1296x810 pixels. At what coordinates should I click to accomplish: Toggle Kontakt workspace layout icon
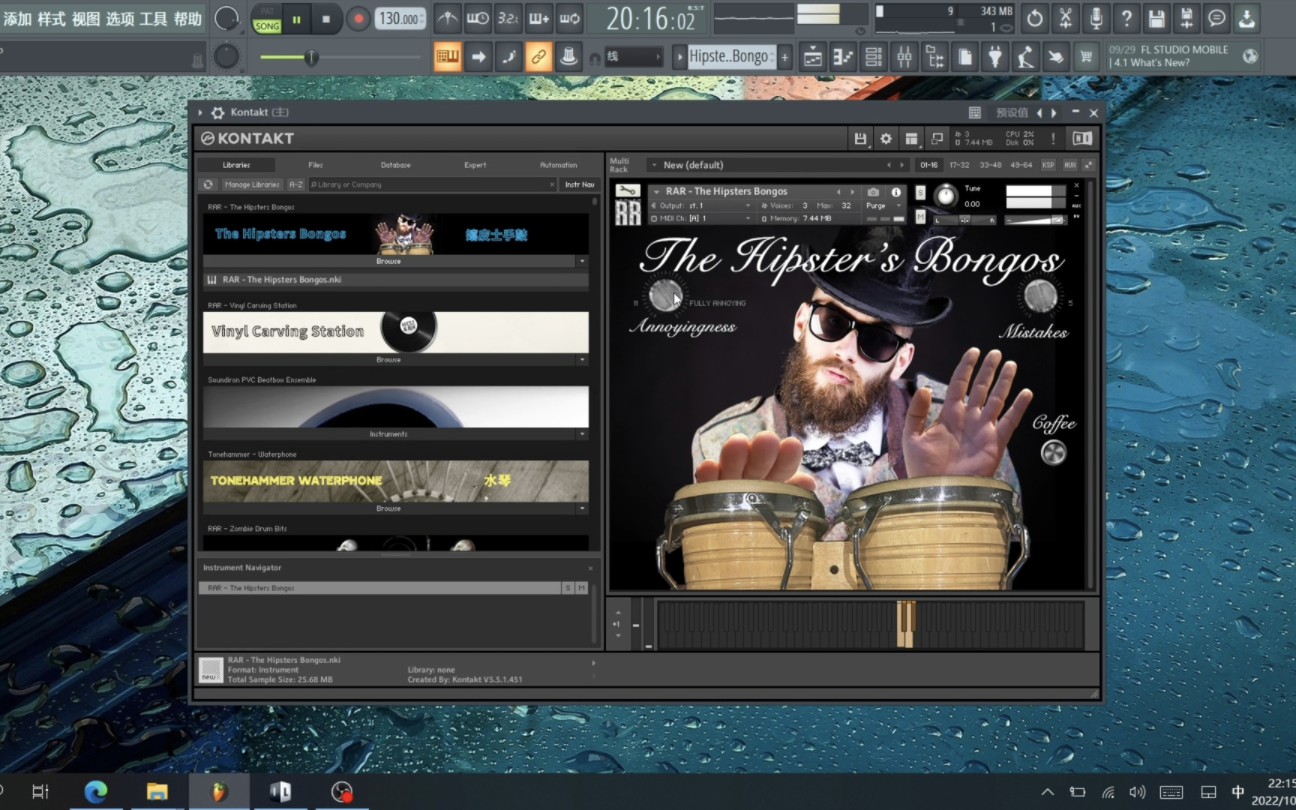click(911, 138)
